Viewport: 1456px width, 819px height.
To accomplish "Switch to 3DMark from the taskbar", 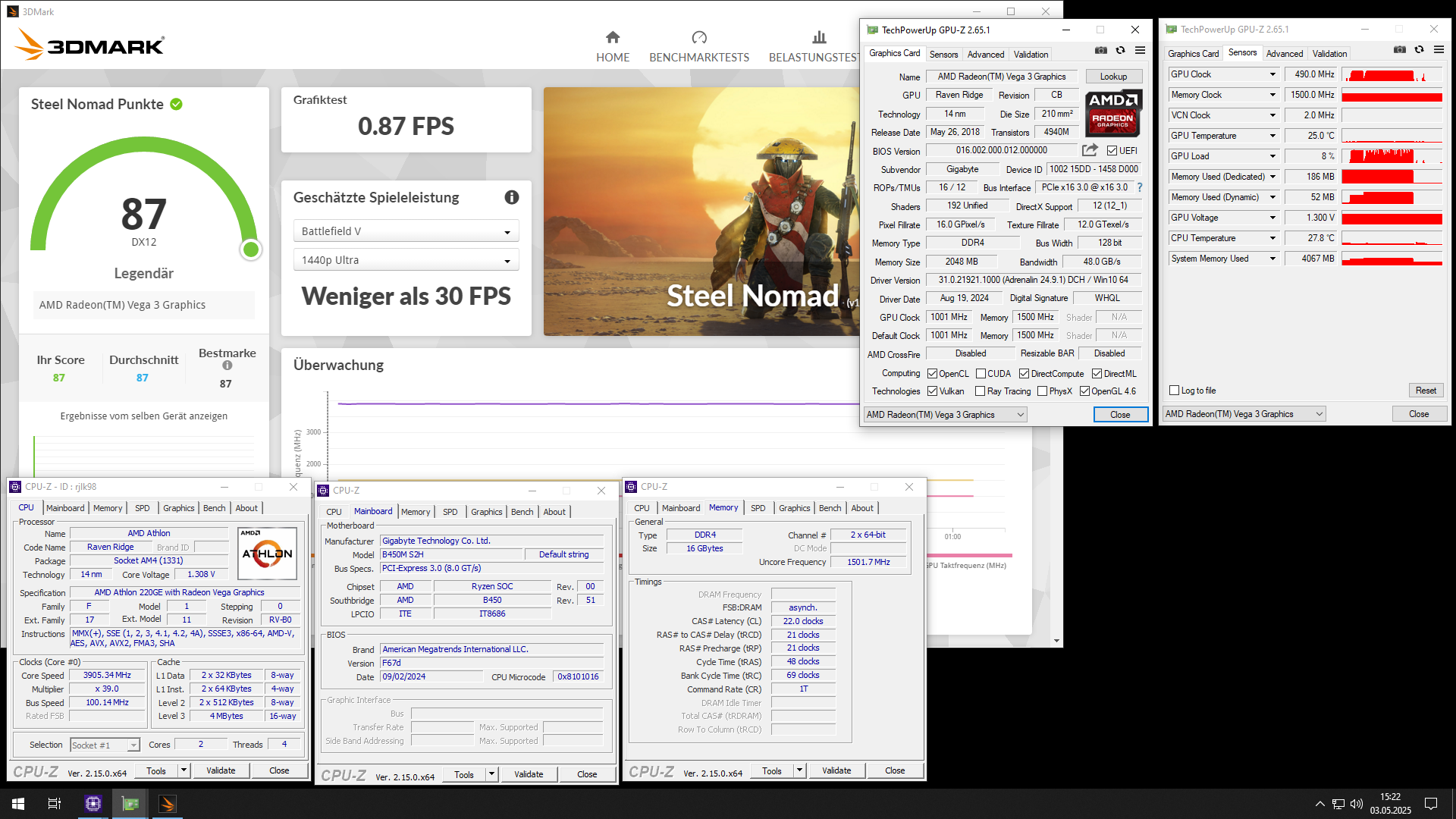I will tap(168, 804).
